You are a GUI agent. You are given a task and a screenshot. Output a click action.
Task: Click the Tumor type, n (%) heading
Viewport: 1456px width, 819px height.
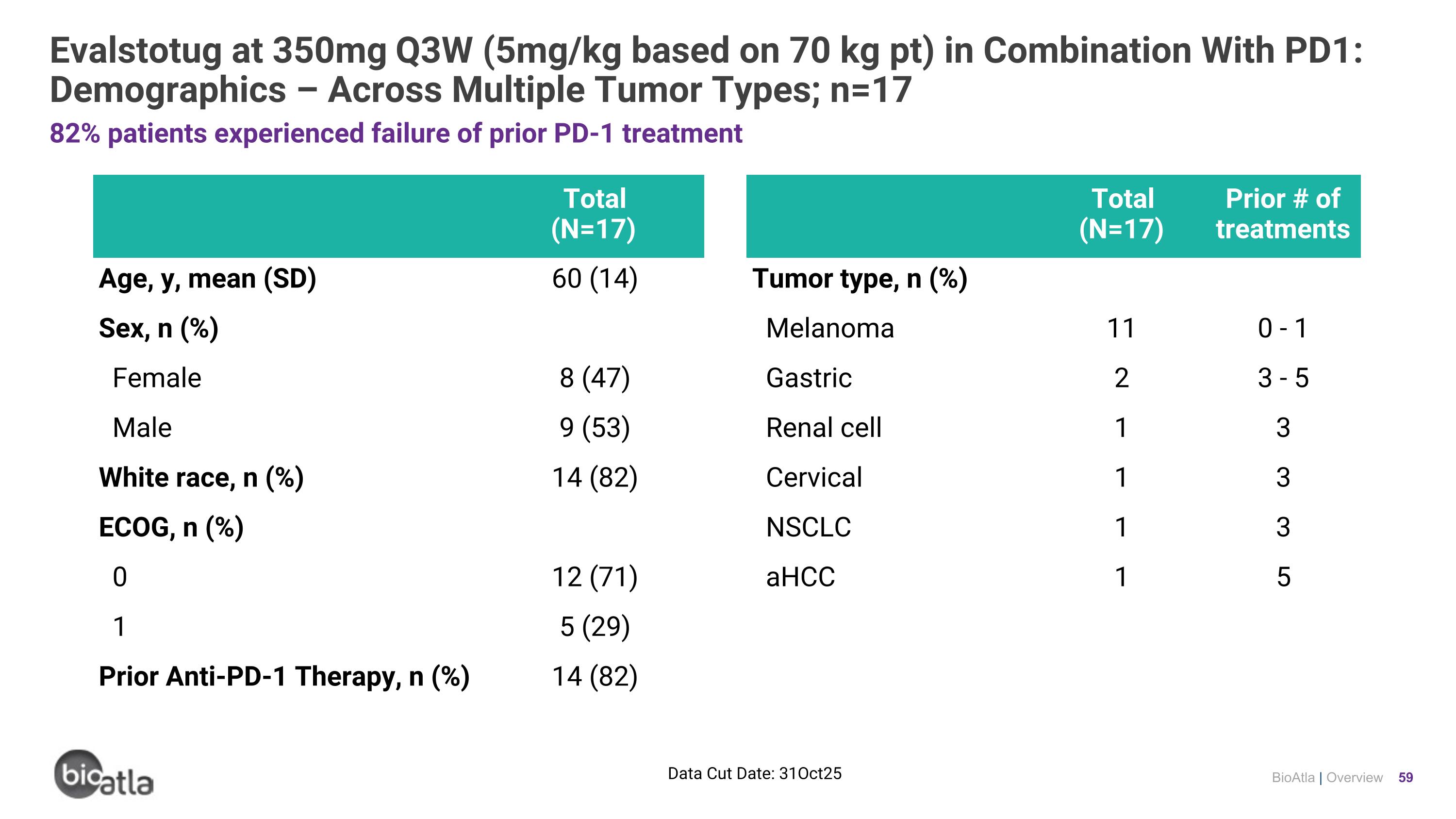pos(860,279)
